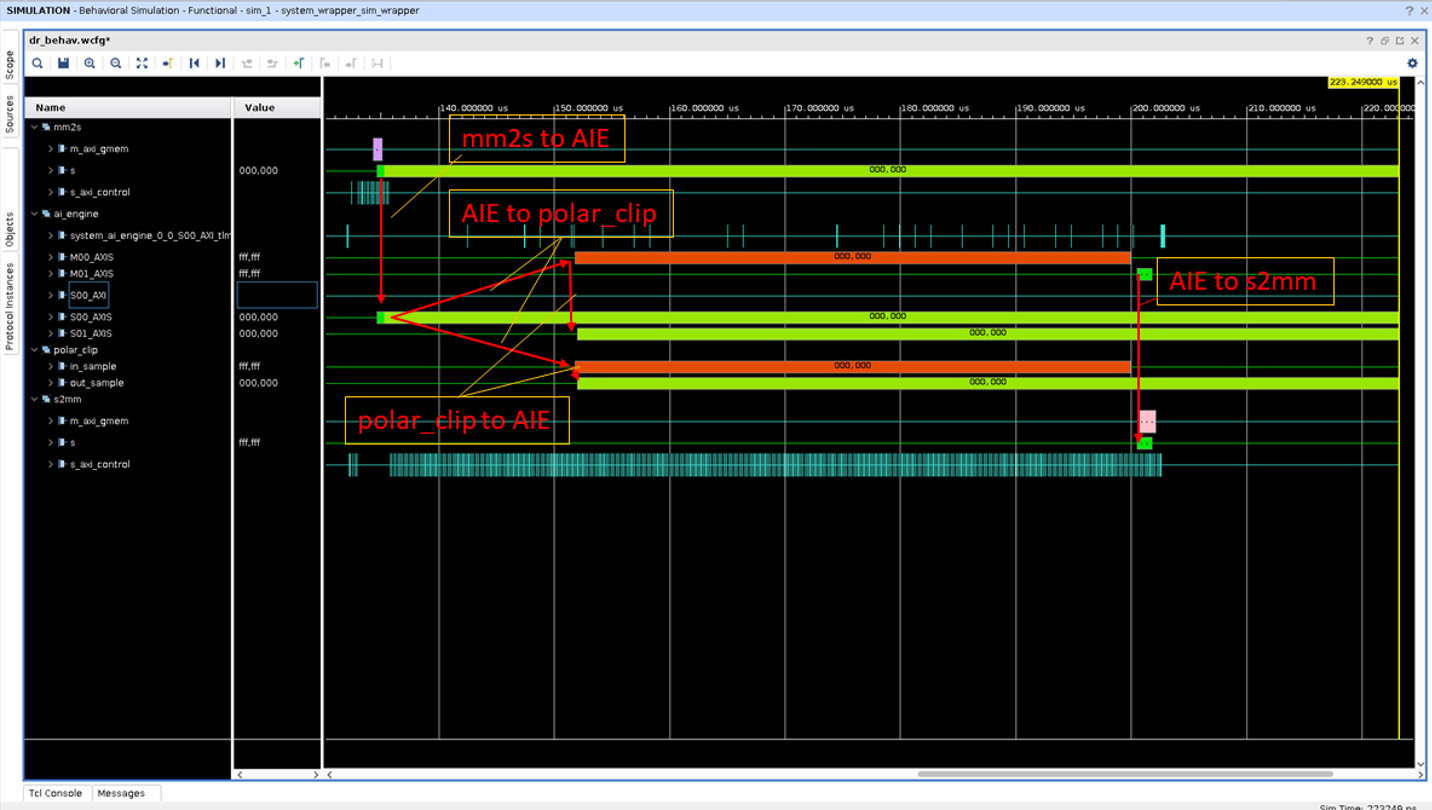
Task: Click the value pane scroll-right arrow
Action: tap(316, 774)
